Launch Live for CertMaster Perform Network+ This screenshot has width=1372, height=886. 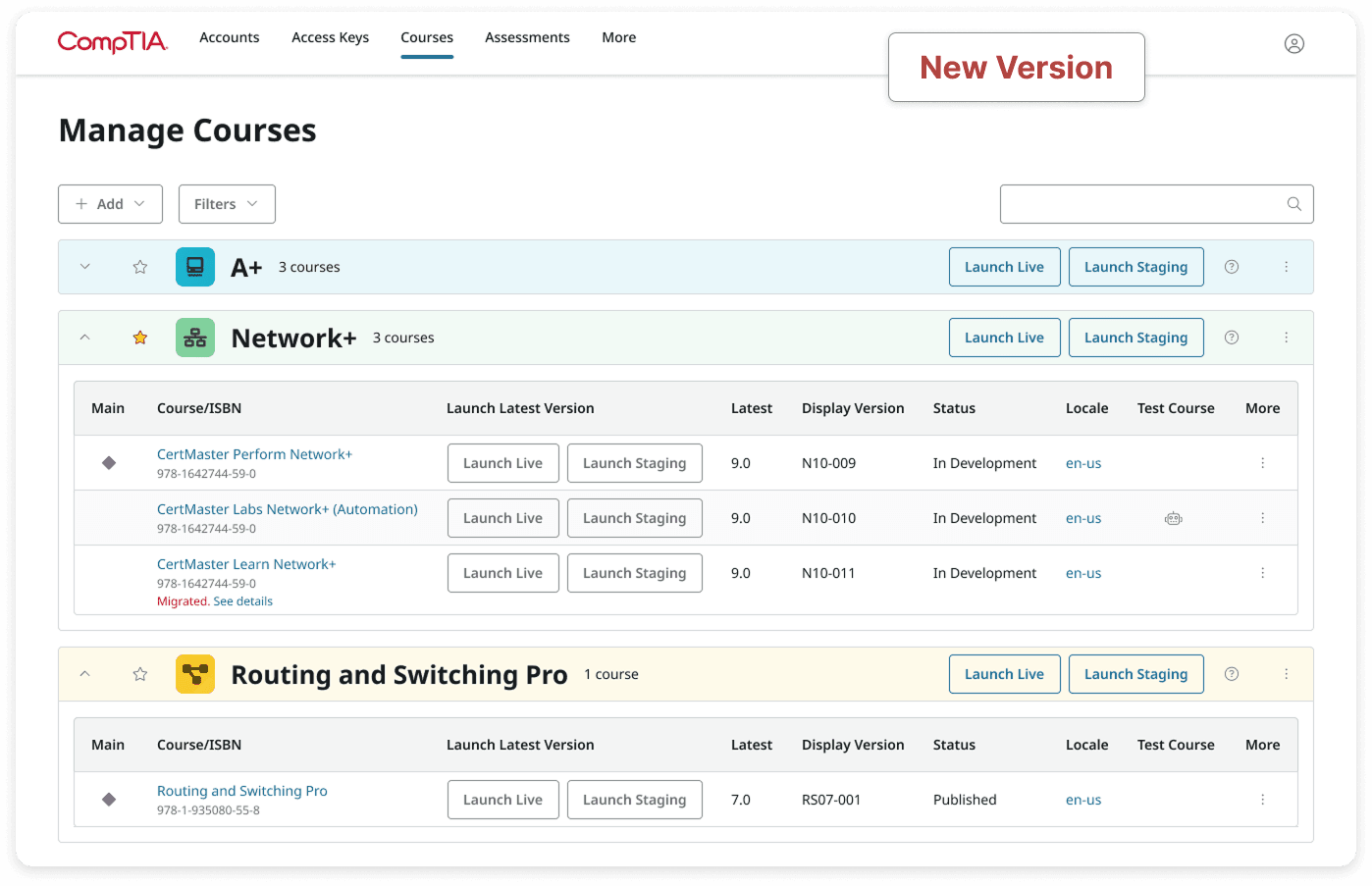coord(503,463)
